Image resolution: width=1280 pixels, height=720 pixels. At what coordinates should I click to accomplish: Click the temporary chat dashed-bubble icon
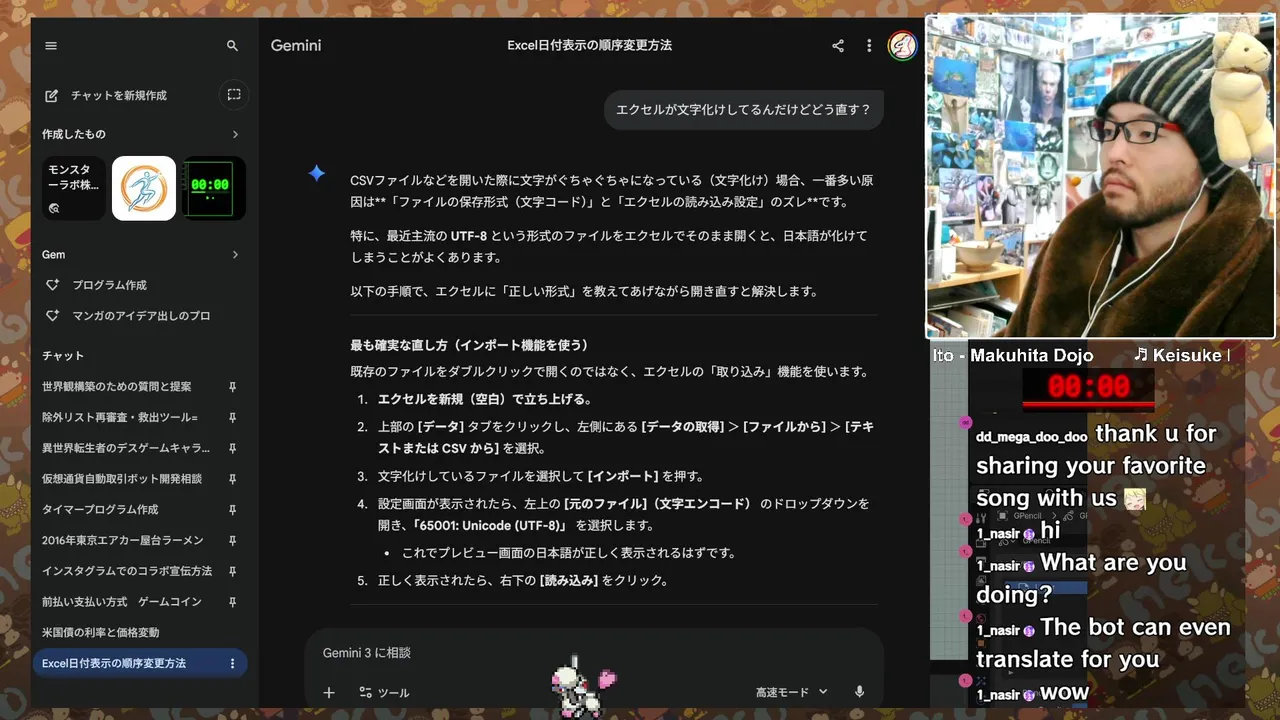(234, 95)
